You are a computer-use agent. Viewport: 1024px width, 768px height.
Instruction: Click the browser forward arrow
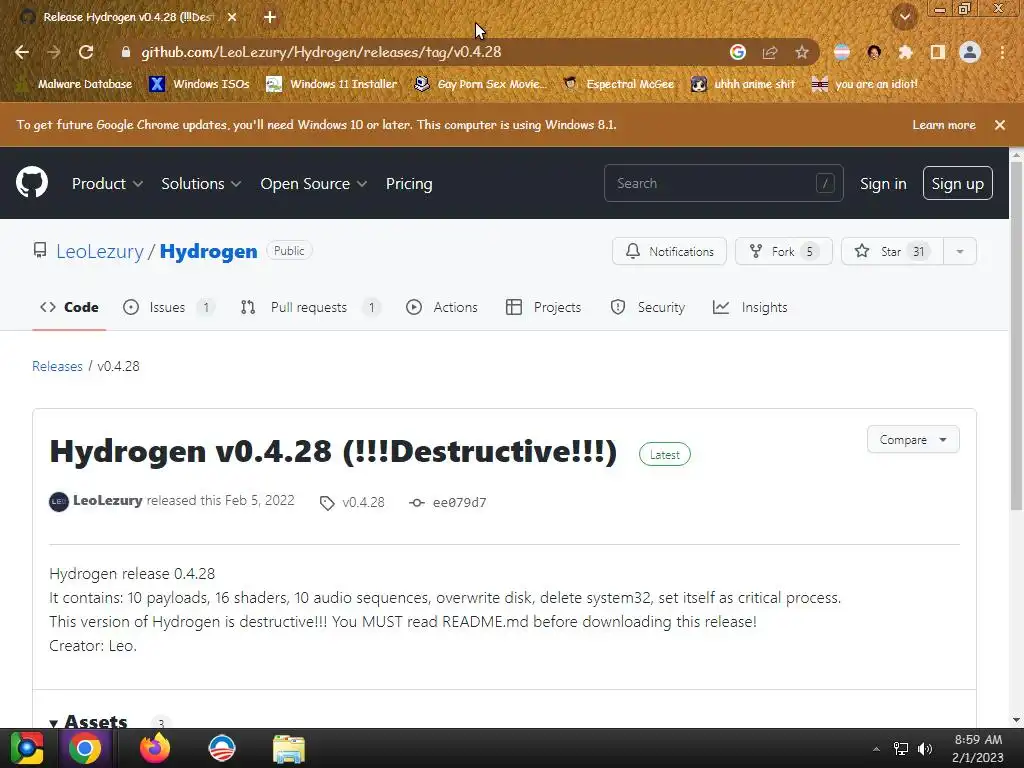(x=54, y=52)
